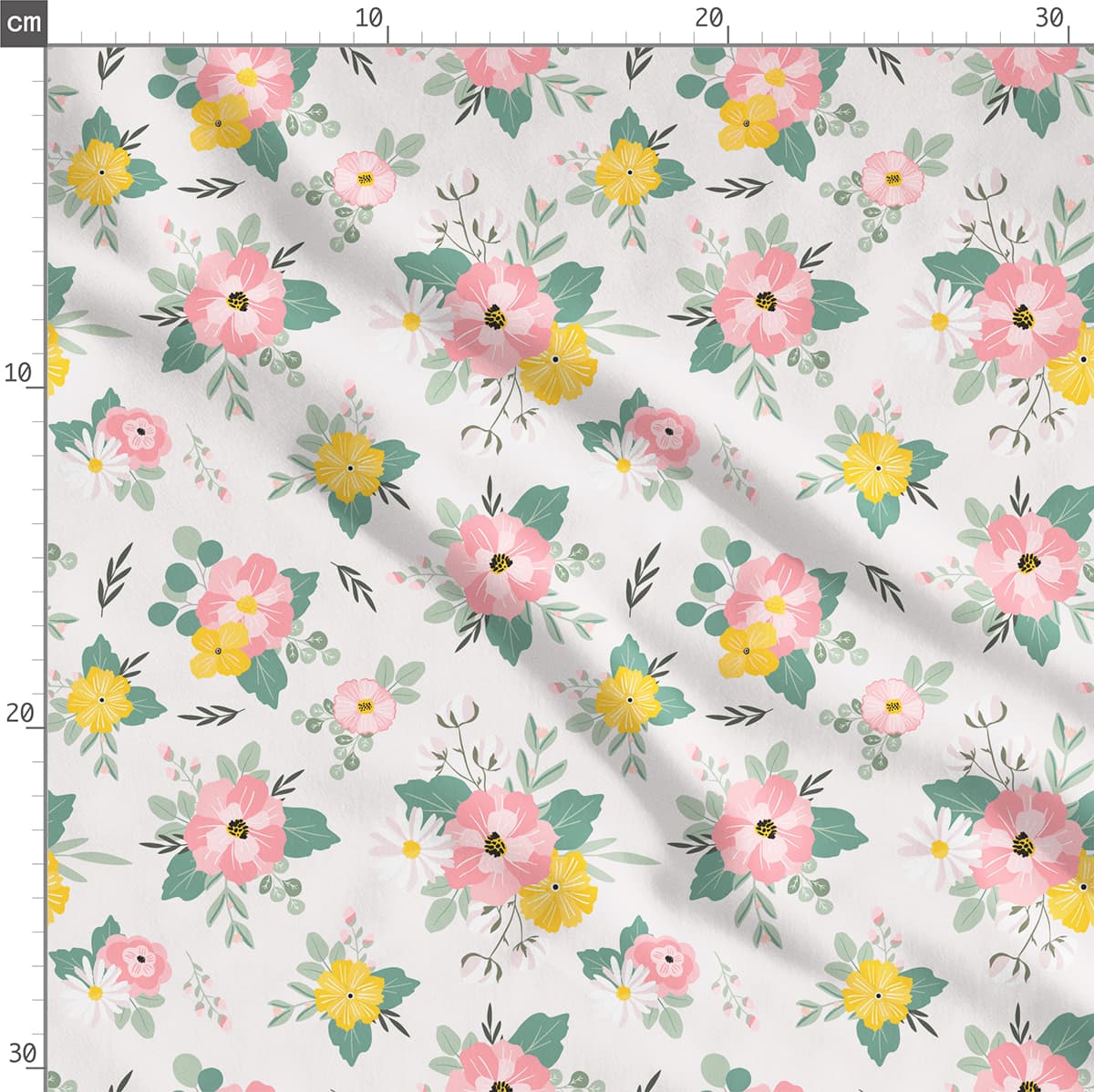
Task: Click the 10 mark on the vertical ruler
Action: pos(20,373)
